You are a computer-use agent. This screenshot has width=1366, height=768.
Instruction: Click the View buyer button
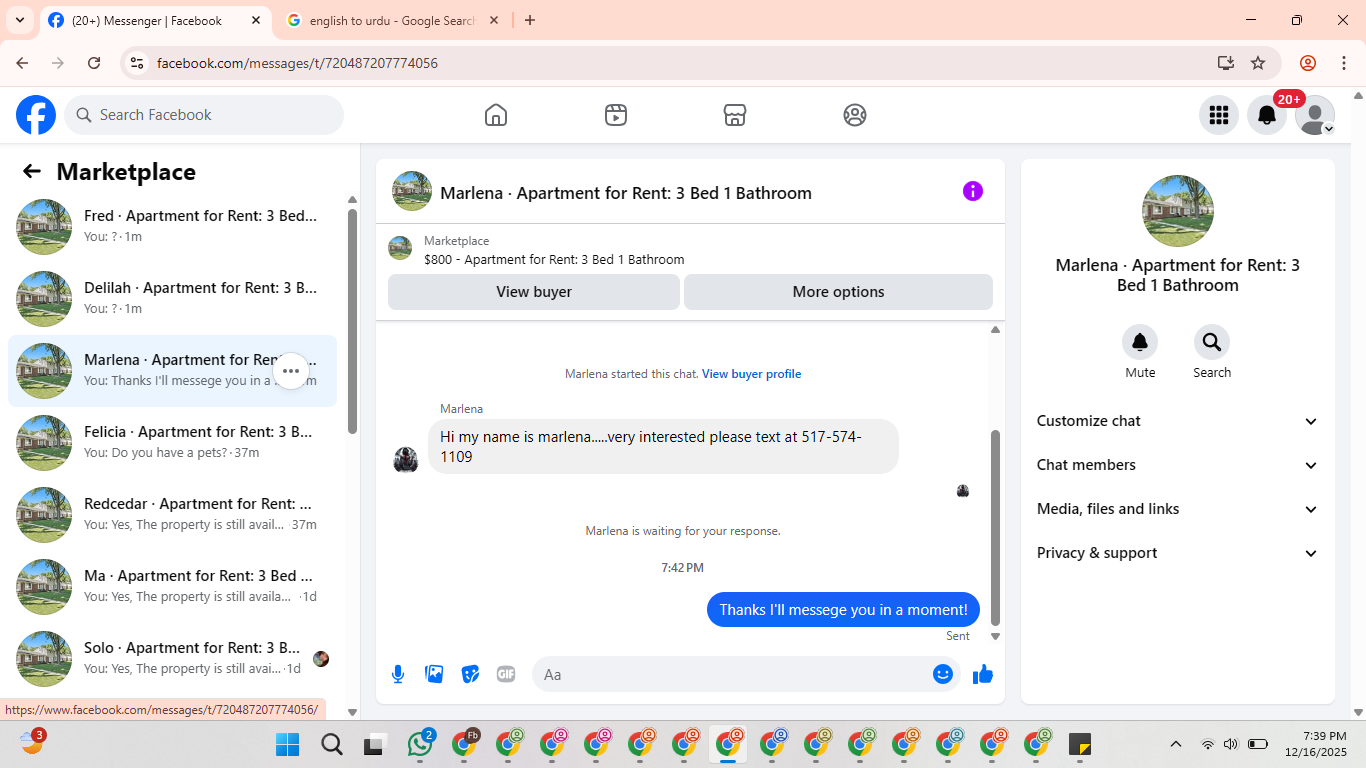pyautogui.click(x=534, y=292)
